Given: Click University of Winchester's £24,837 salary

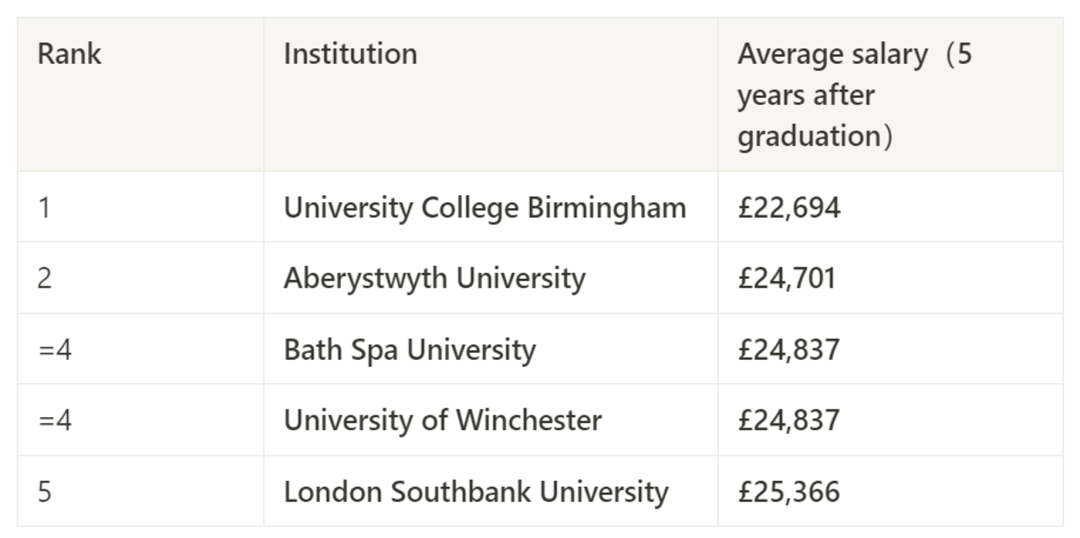Looking at the screenshot, I should tap(789, 420).
